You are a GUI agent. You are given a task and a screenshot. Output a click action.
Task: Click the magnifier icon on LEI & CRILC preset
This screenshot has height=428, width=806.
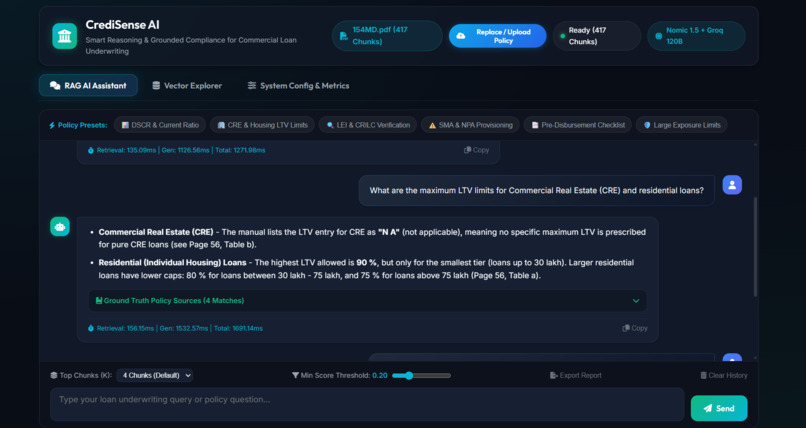pyautogui.click(x=330, y=125)
